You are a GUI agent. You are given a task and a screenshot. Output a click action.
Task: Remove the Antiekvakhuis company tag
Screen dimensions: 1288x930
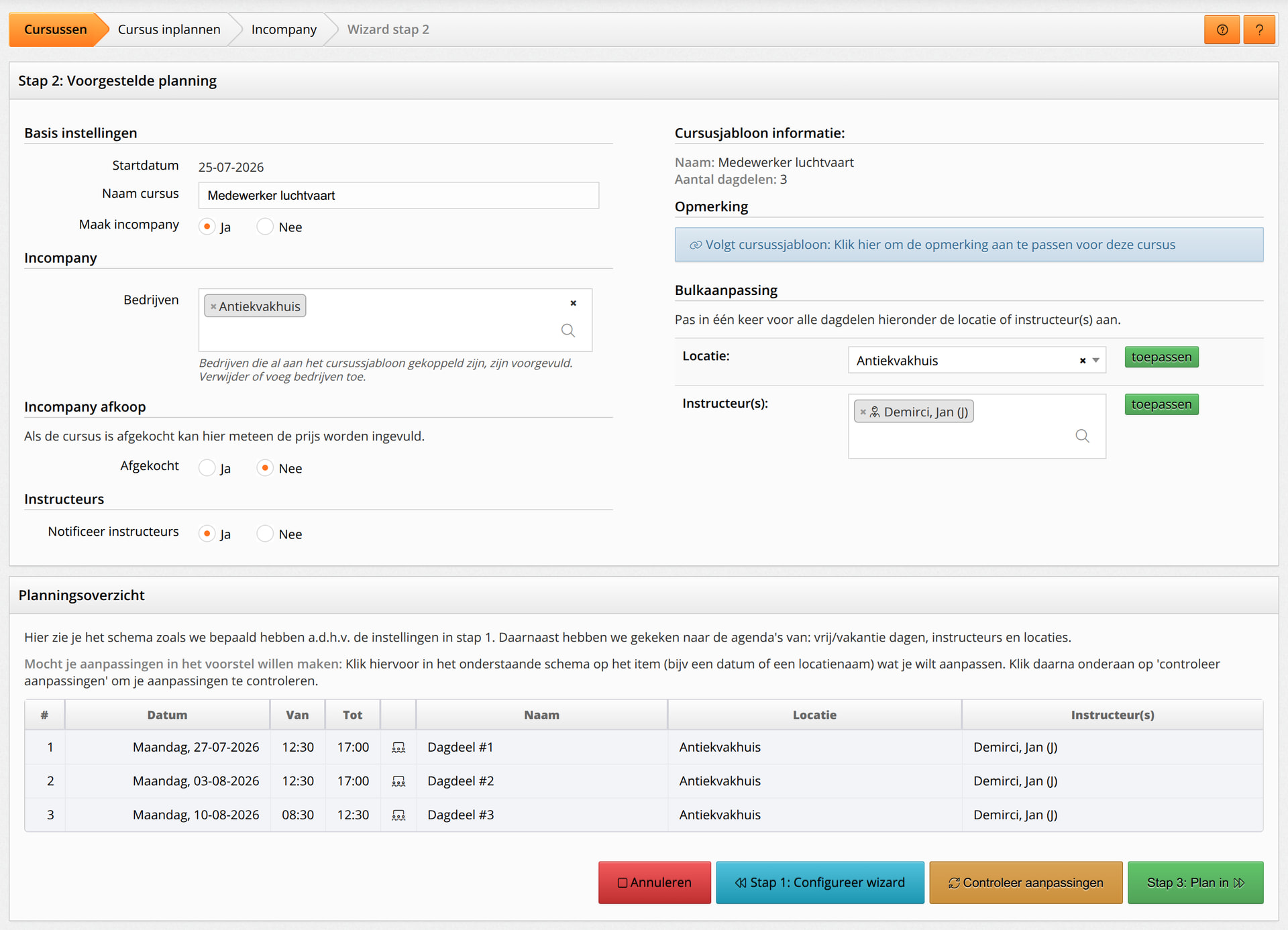(213, 306)
